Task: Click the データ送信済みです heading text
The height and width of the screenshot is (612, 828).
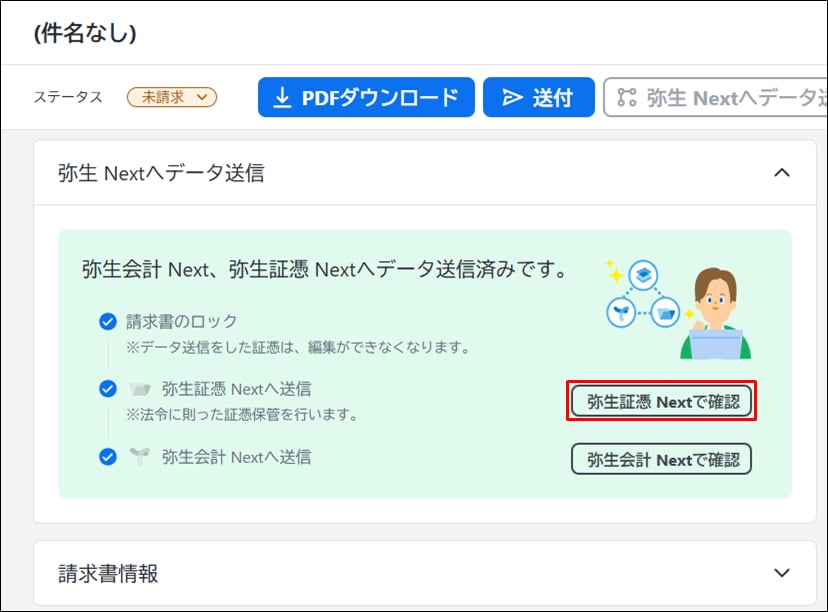Action: (x=324, y=269)
